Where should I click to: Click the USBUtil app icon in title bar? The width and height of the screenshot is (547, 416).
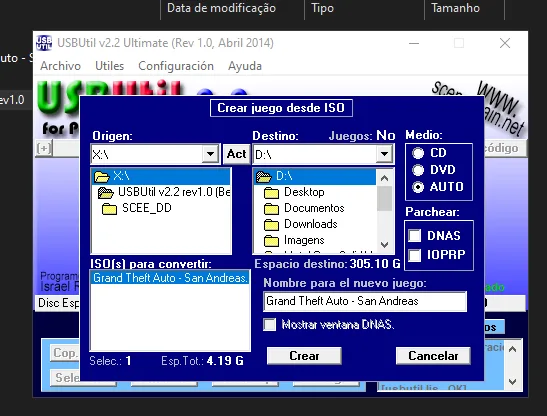coord(44,43)
